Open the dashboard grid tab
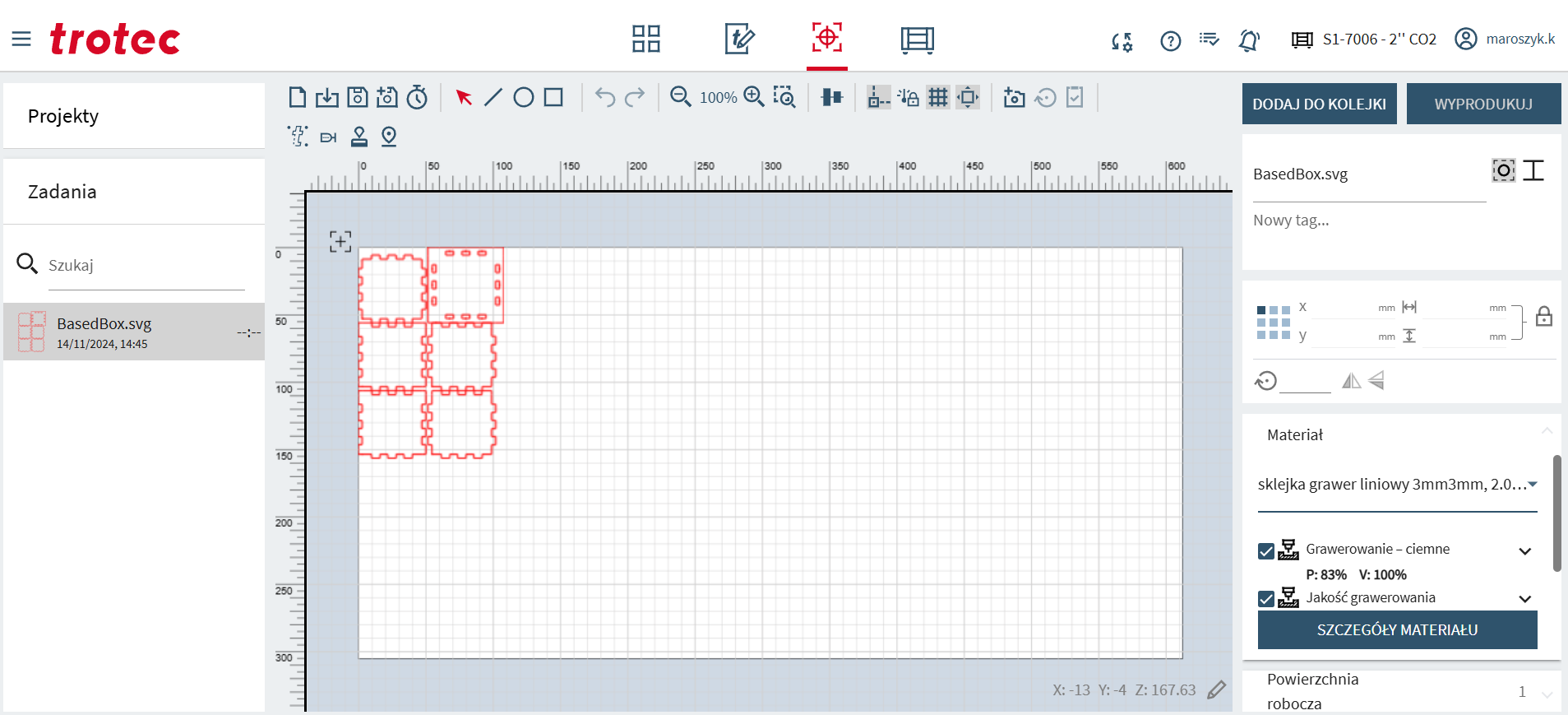Viewport: 1568px width, 715px height. tap(646, 39)
